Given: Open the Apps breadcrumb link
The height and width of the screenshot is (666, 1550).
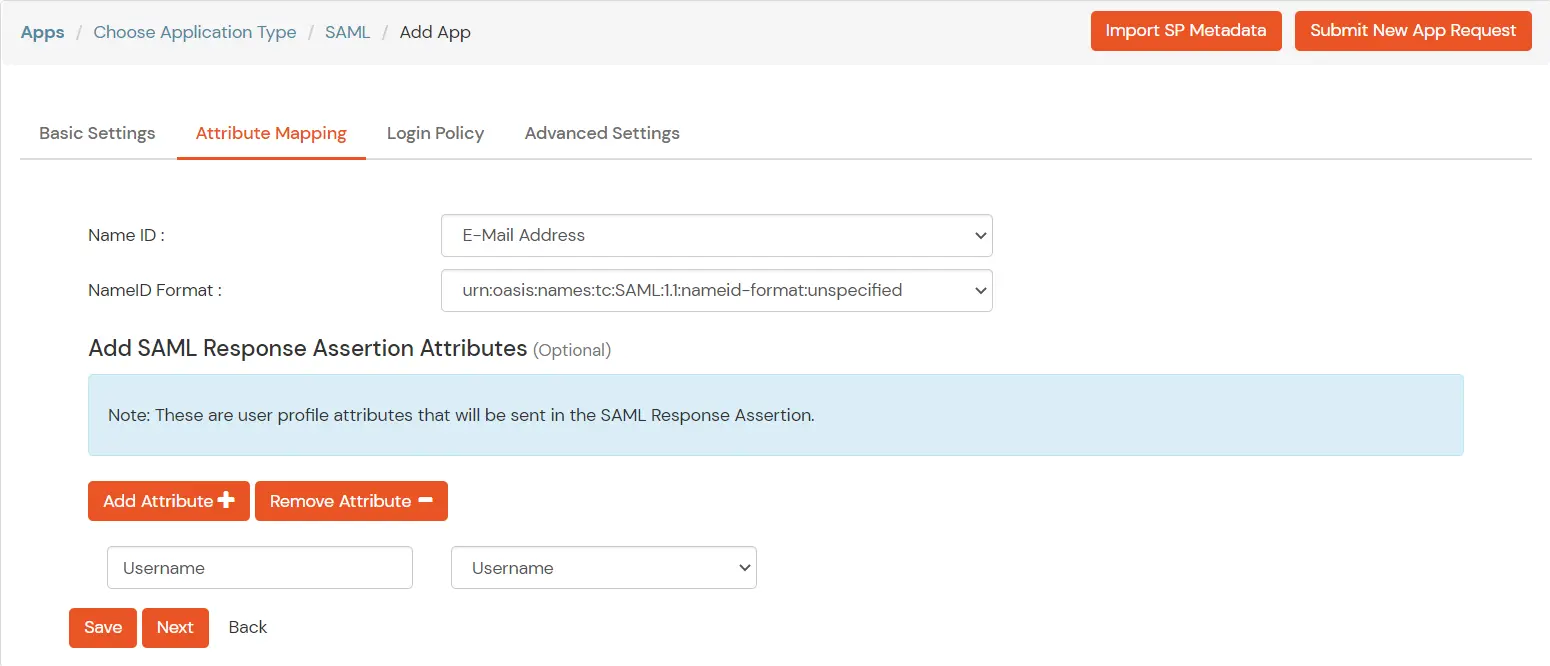Looking at the screenshot, I should (x=42, y=31).
